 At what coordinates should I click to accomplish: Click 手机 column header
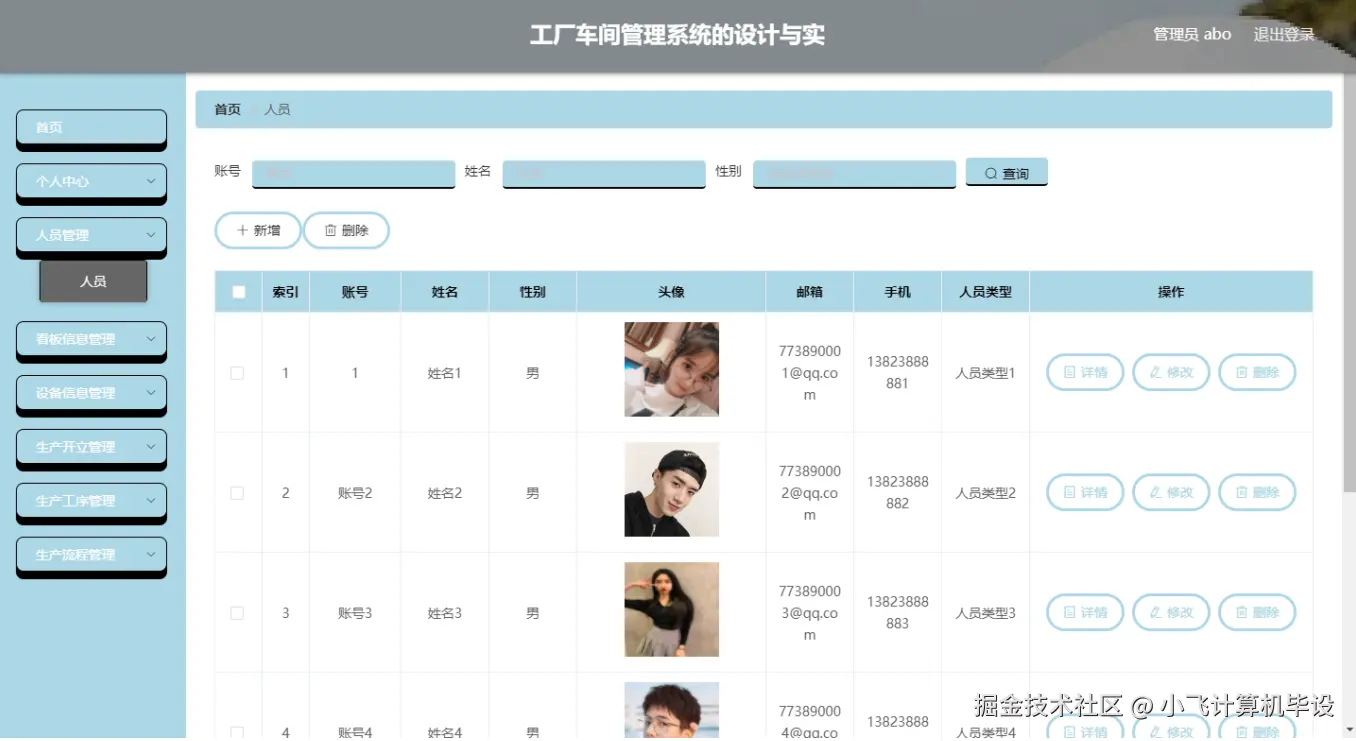coord(898,292)
